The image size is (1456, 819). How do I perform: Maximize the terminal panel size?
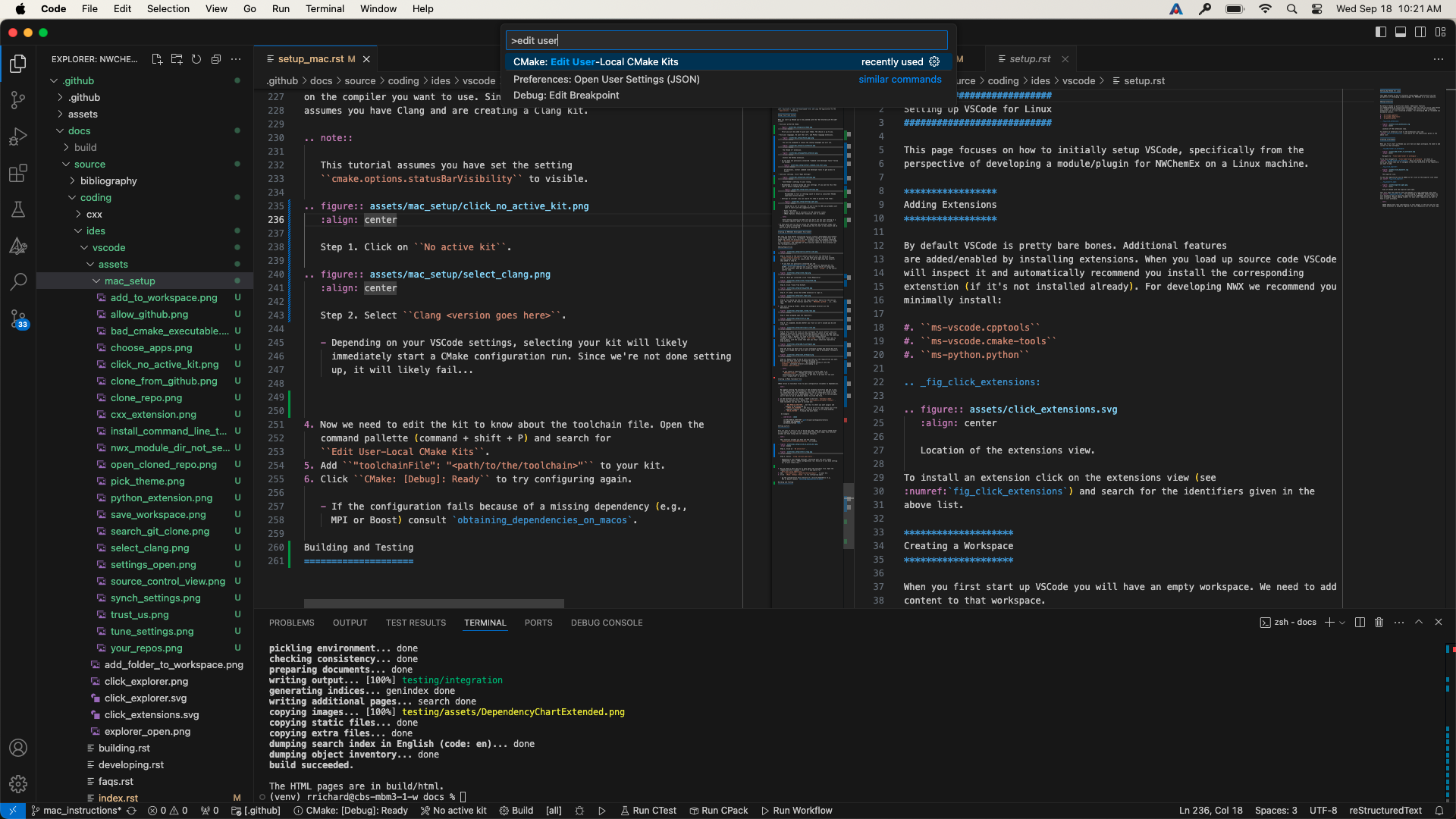(1419, 623)
